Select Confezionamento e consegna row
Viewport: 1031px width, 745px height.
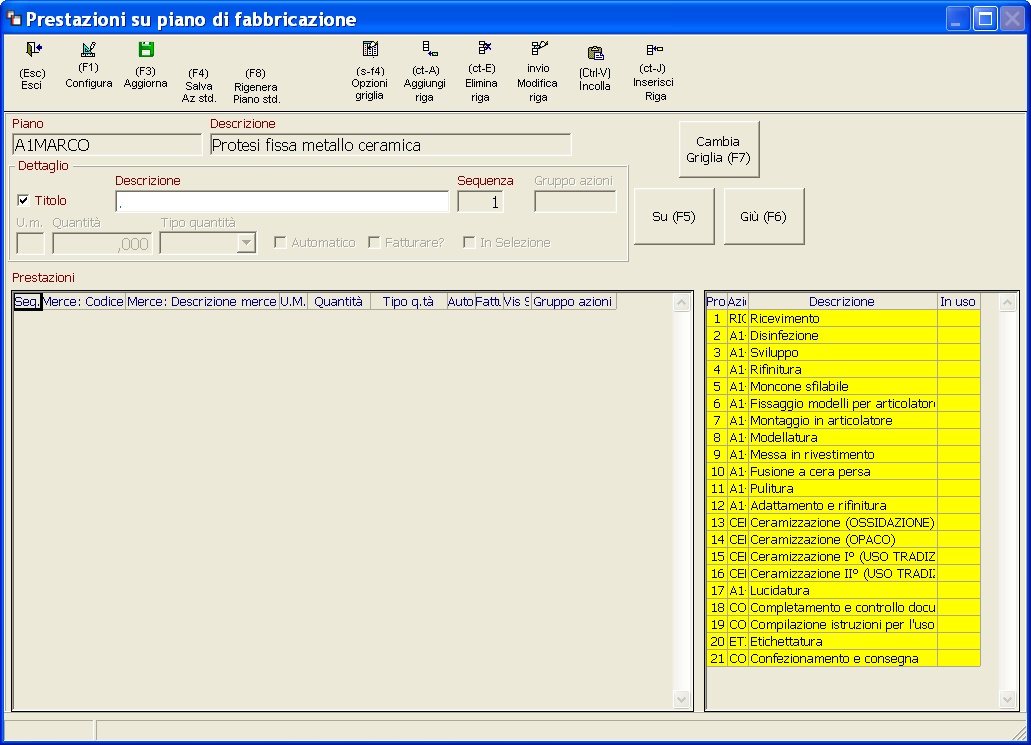pyautogui.click(x=843, y=659)
